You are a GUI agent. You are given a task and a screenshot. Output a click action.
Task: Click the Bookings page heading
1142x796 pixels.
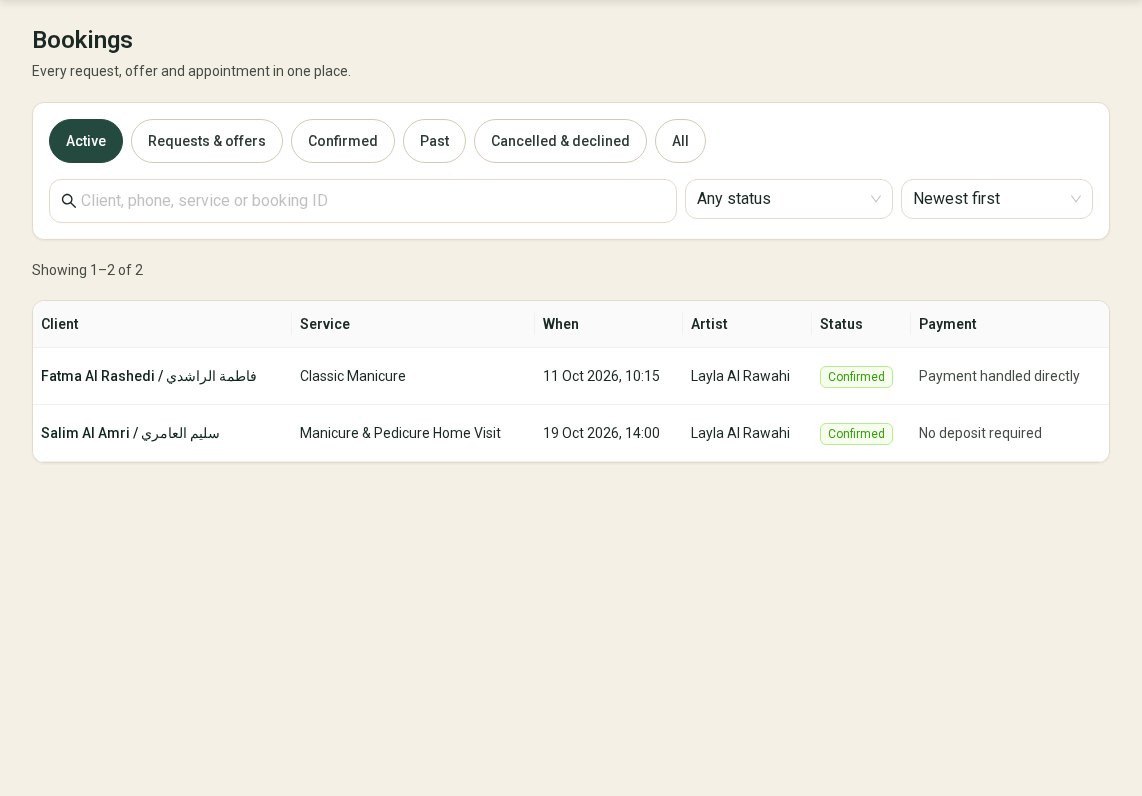coord(82,40)
